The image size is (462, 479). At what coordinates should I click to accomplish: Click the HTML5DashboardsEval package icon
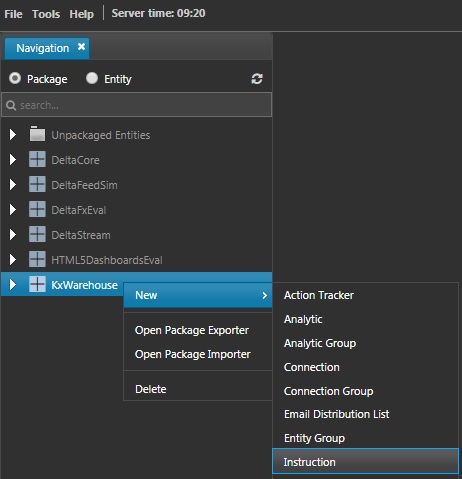tap(37, 259)
